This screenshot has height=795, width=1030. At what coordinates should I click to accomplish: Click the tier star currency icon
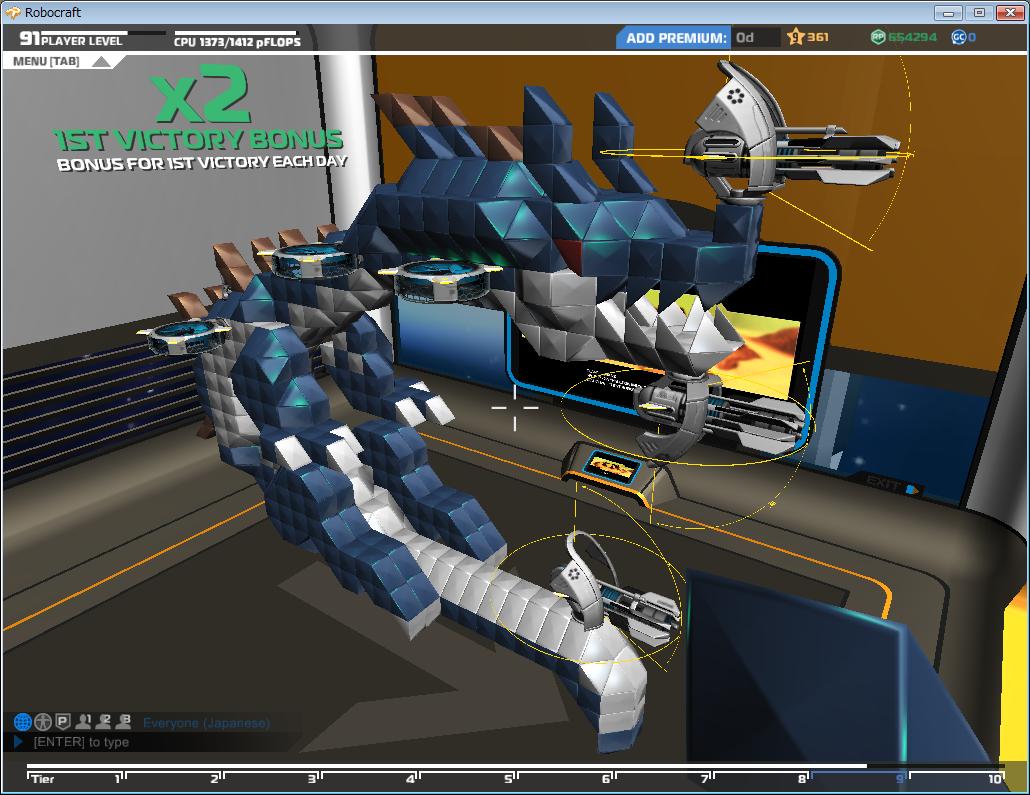click(x=795, y=37)
